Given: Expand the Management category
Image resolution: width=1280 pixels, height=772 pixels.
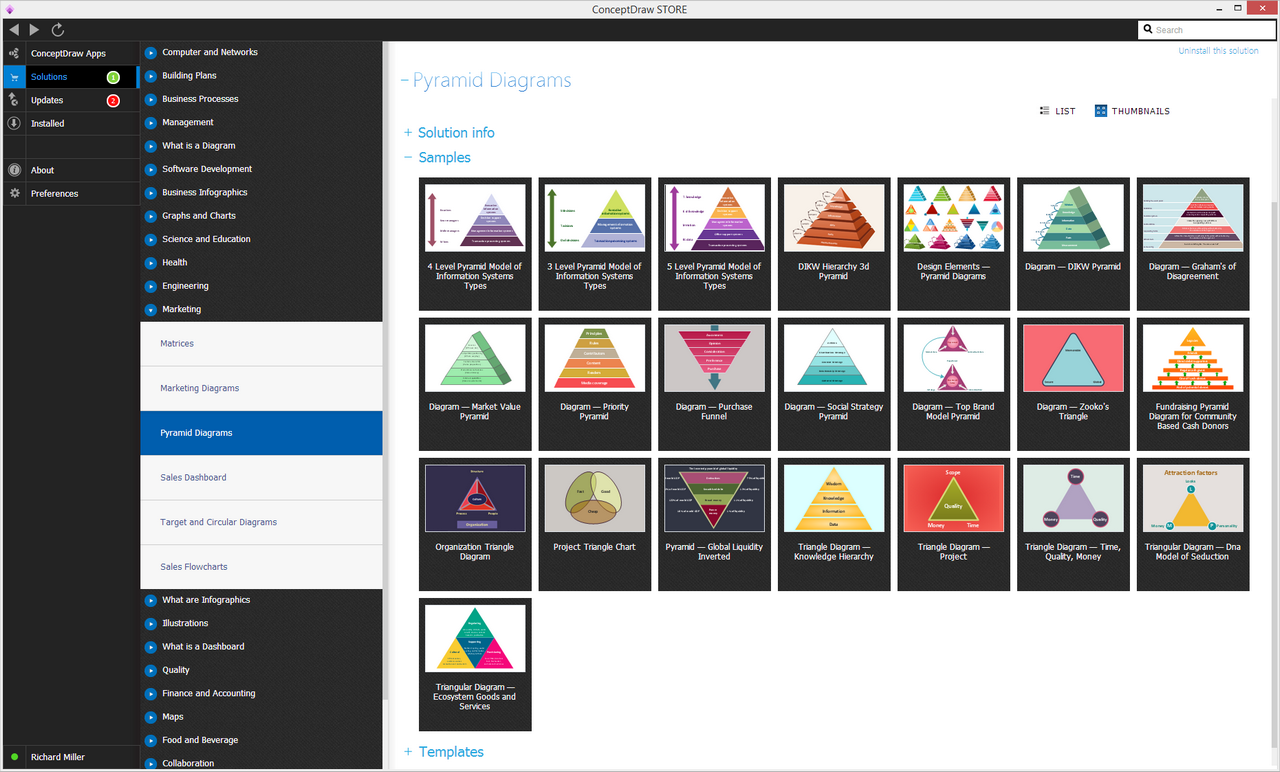Looking at the screenshot, I should click(x=151, y=122).
